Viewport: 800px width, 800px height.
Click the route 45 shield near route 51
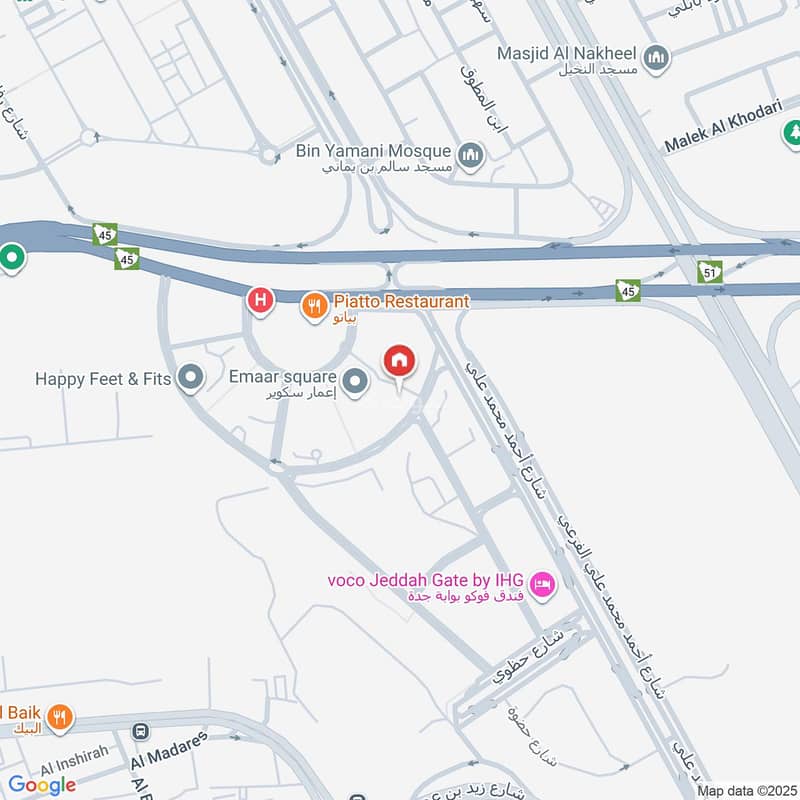click(628, 291)
